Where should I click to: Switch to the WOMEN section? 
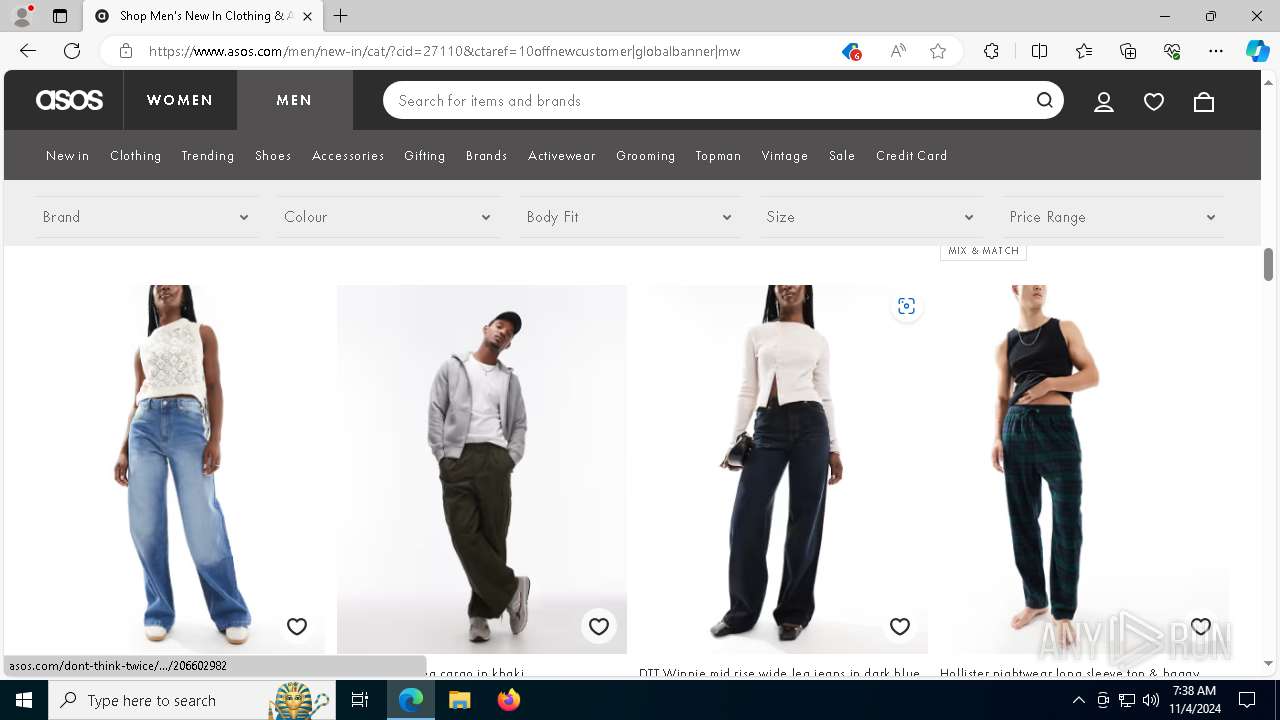pyautogui.click(x=180, y=100)
